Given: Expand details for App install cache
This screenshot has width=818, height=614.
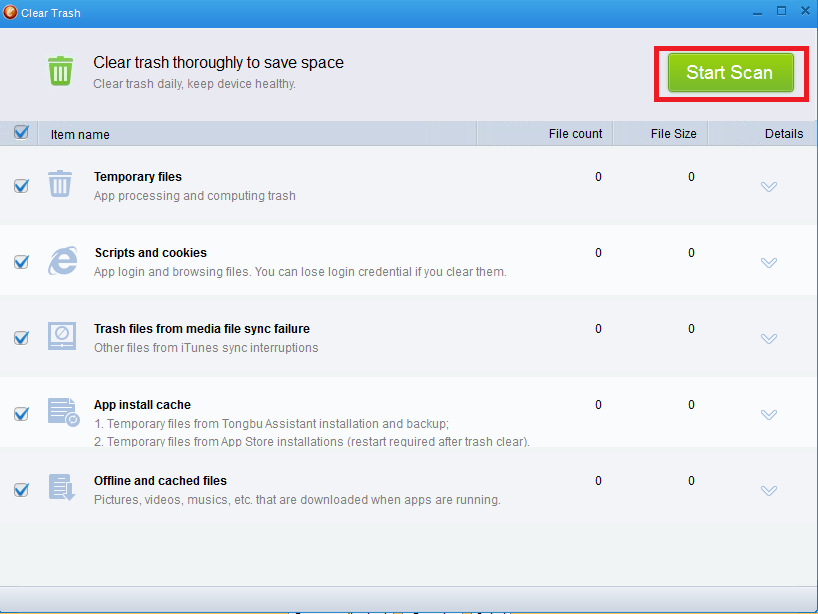Looking at the screenshot, I should point(769,415).
